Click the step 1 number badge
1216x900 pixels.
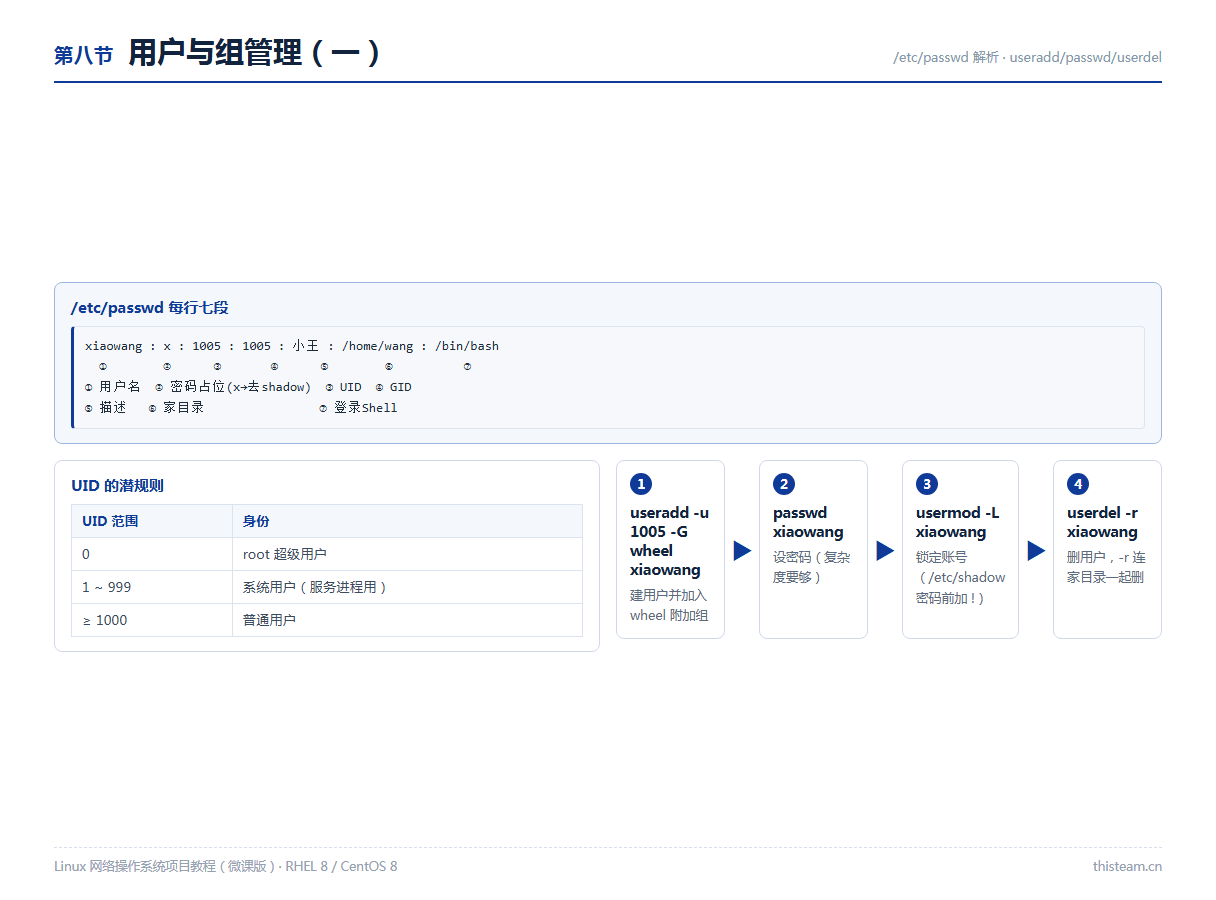pos(641,484)
